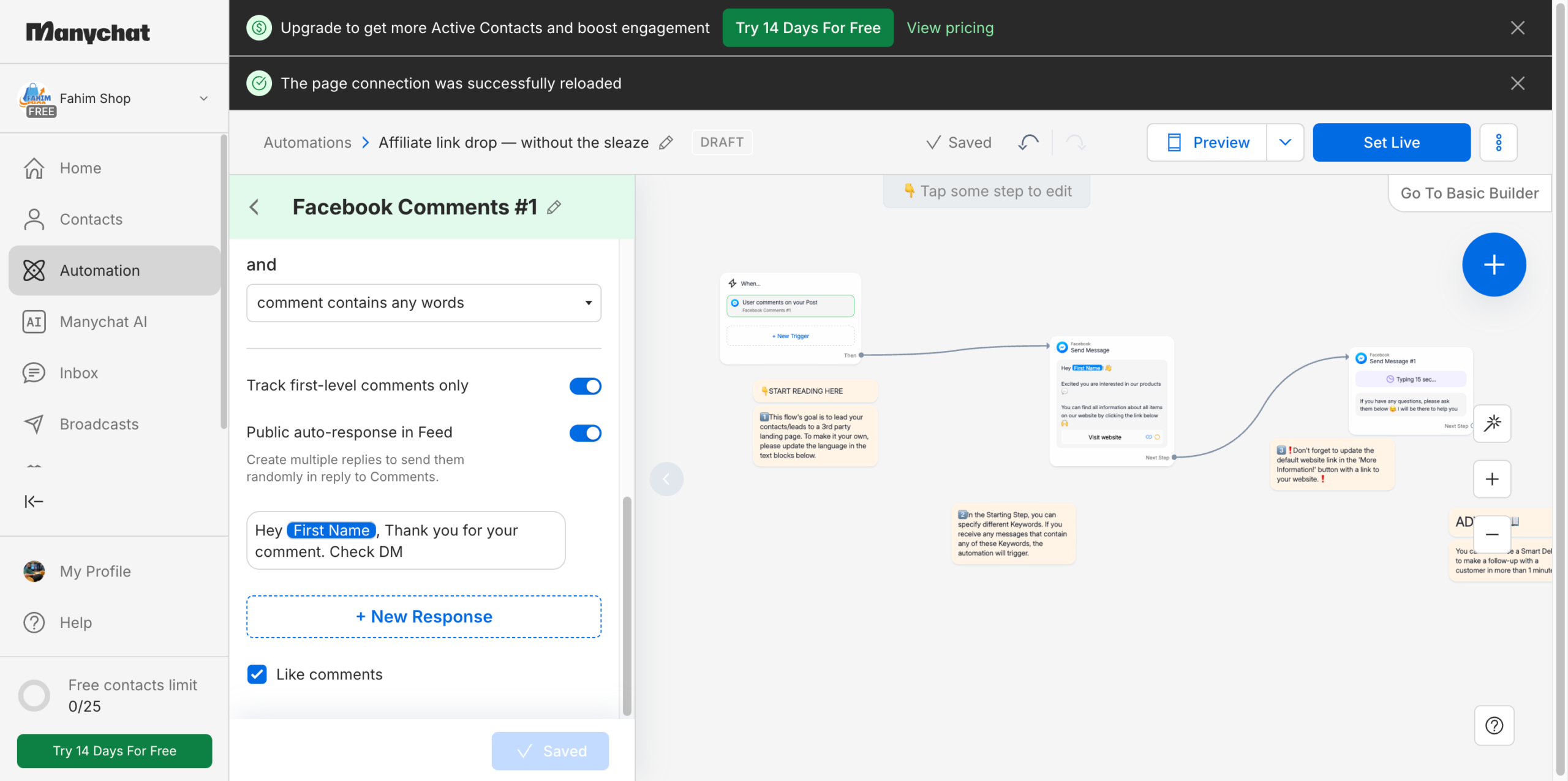Select Automation in sidebar
Viewport: 1568px width, 781px height.
(x=114, y=271)
